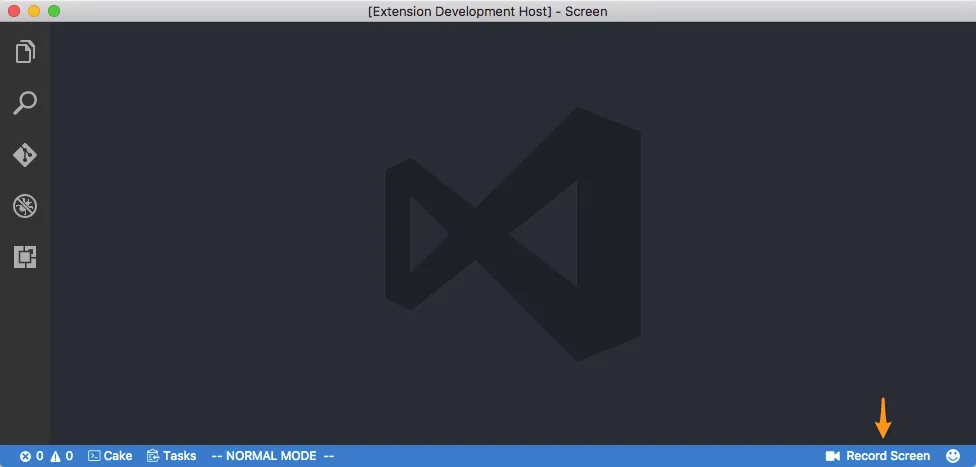Open the Tasks status bar item
This screenshot has height=467, width=976.
(x=171, y=456)
